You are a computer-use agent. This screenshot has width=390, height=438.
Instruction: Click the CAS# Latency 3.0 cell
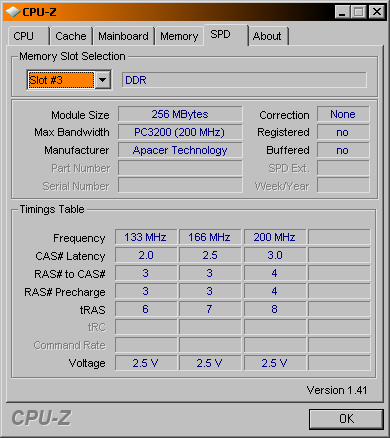(x=275, y=255)
